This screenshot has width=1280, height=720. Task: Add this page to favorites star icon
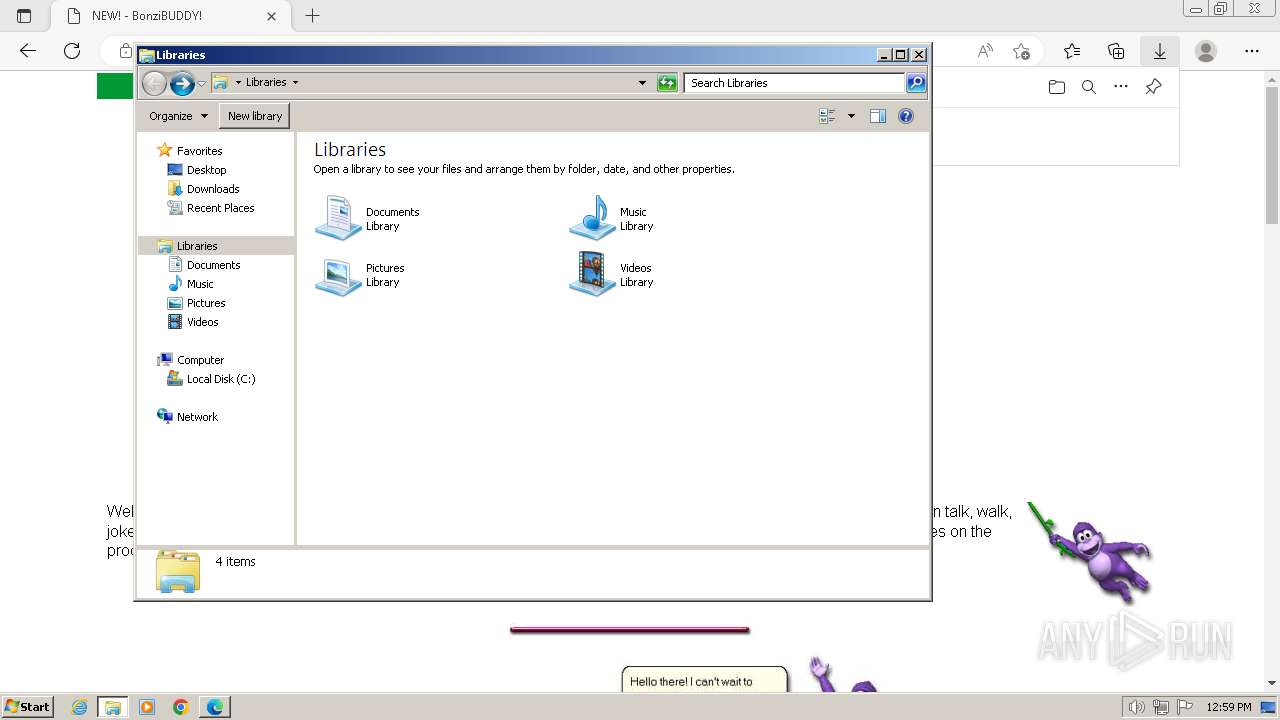pos(1021,51)
